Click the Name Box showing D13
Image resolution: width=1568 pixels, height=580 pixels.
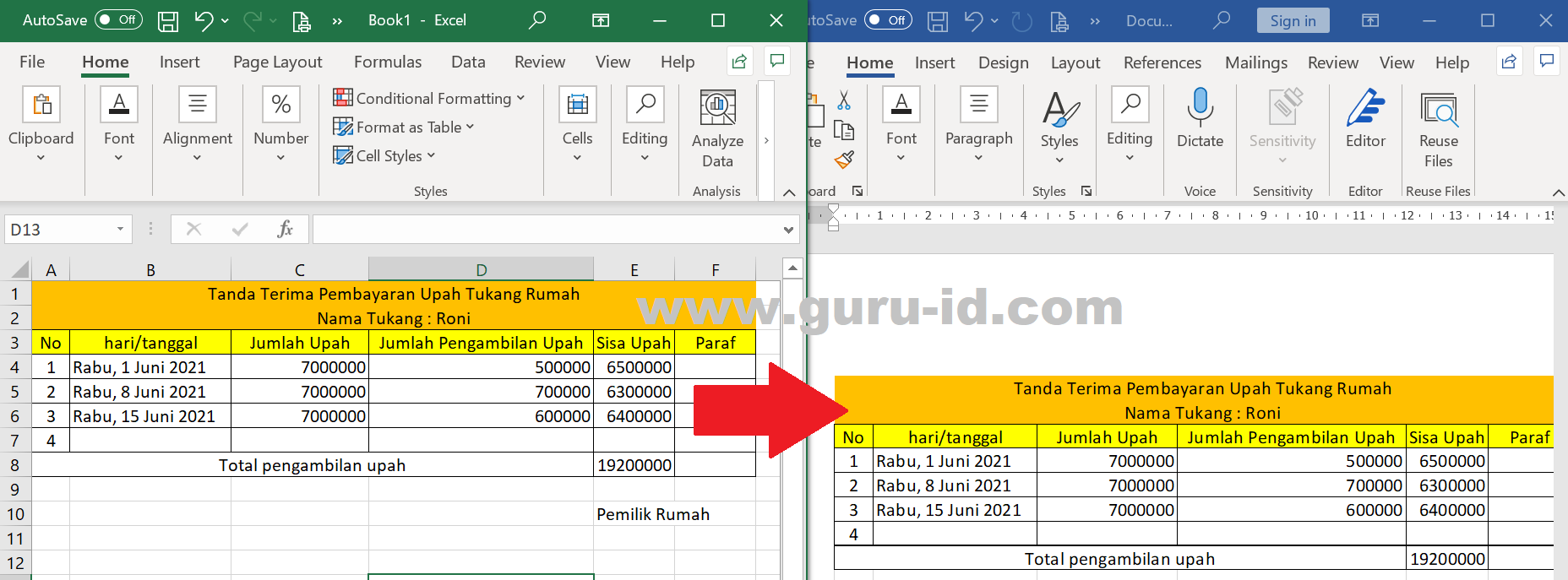(59, 229)
